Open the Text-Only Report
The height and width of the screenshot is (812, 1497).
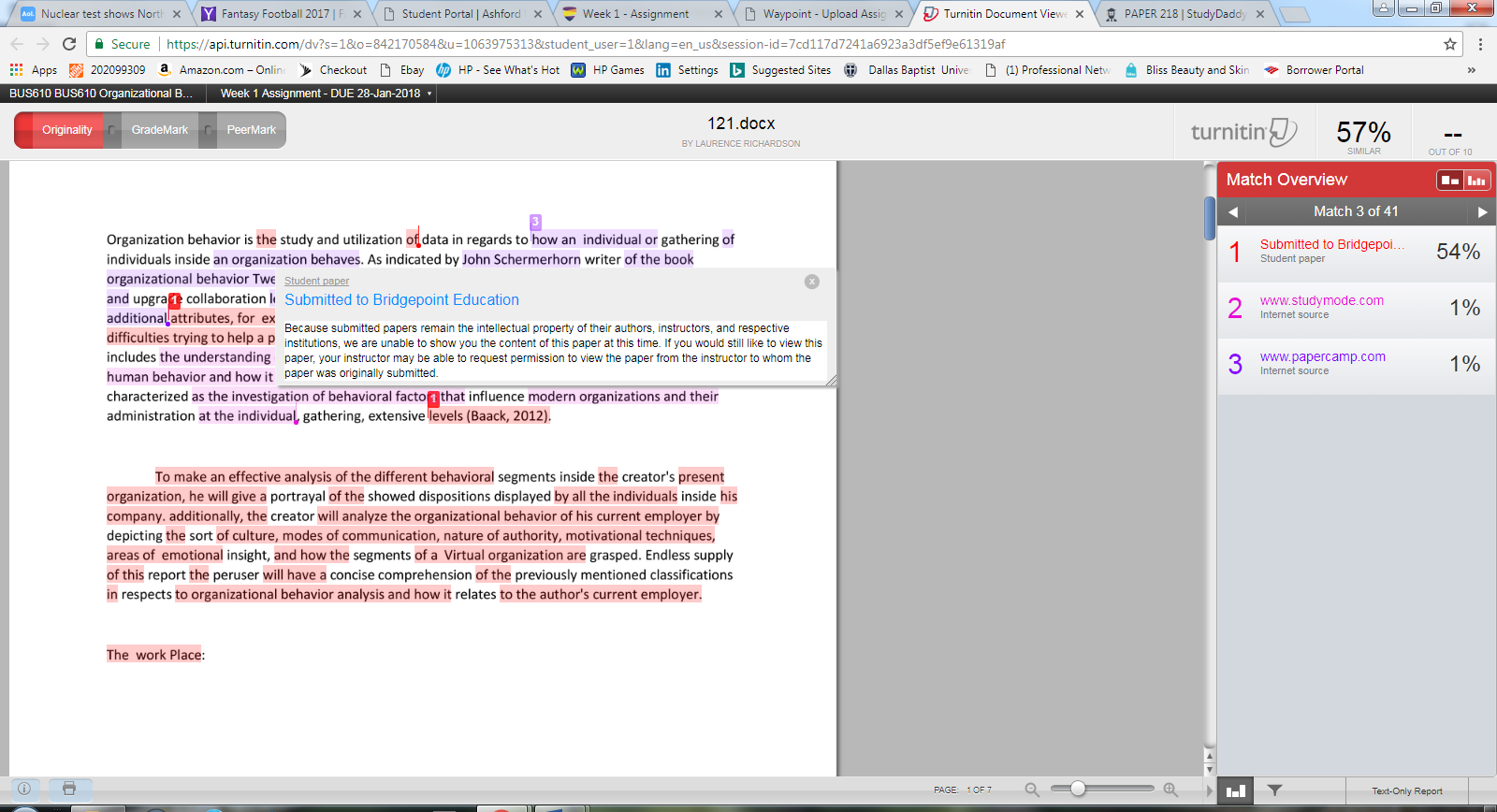point(1406,791)
